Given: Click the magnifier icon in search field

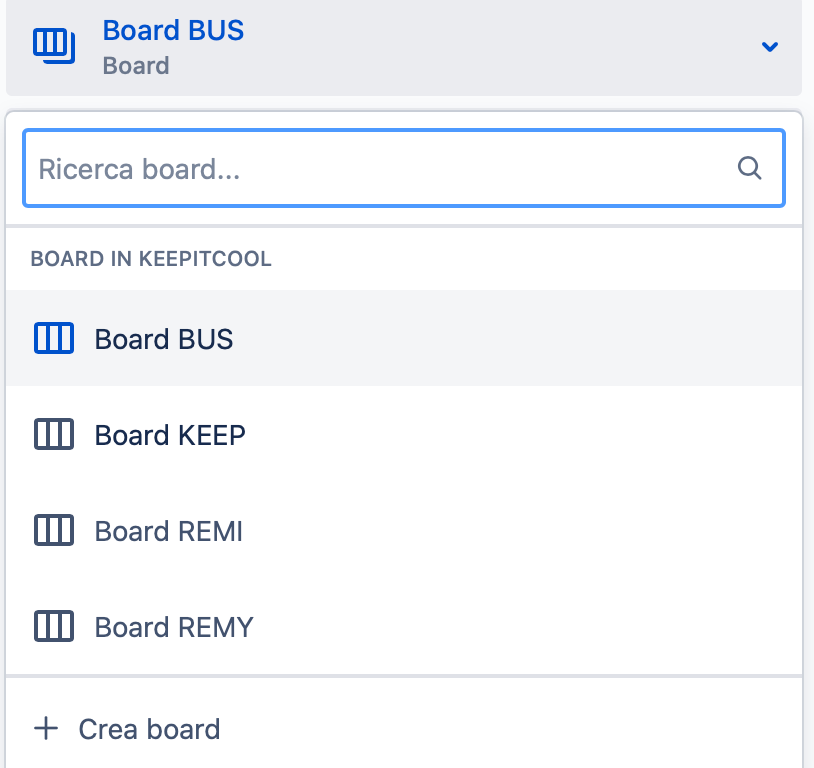Looking at the screenshot, I should pos(749,168).
